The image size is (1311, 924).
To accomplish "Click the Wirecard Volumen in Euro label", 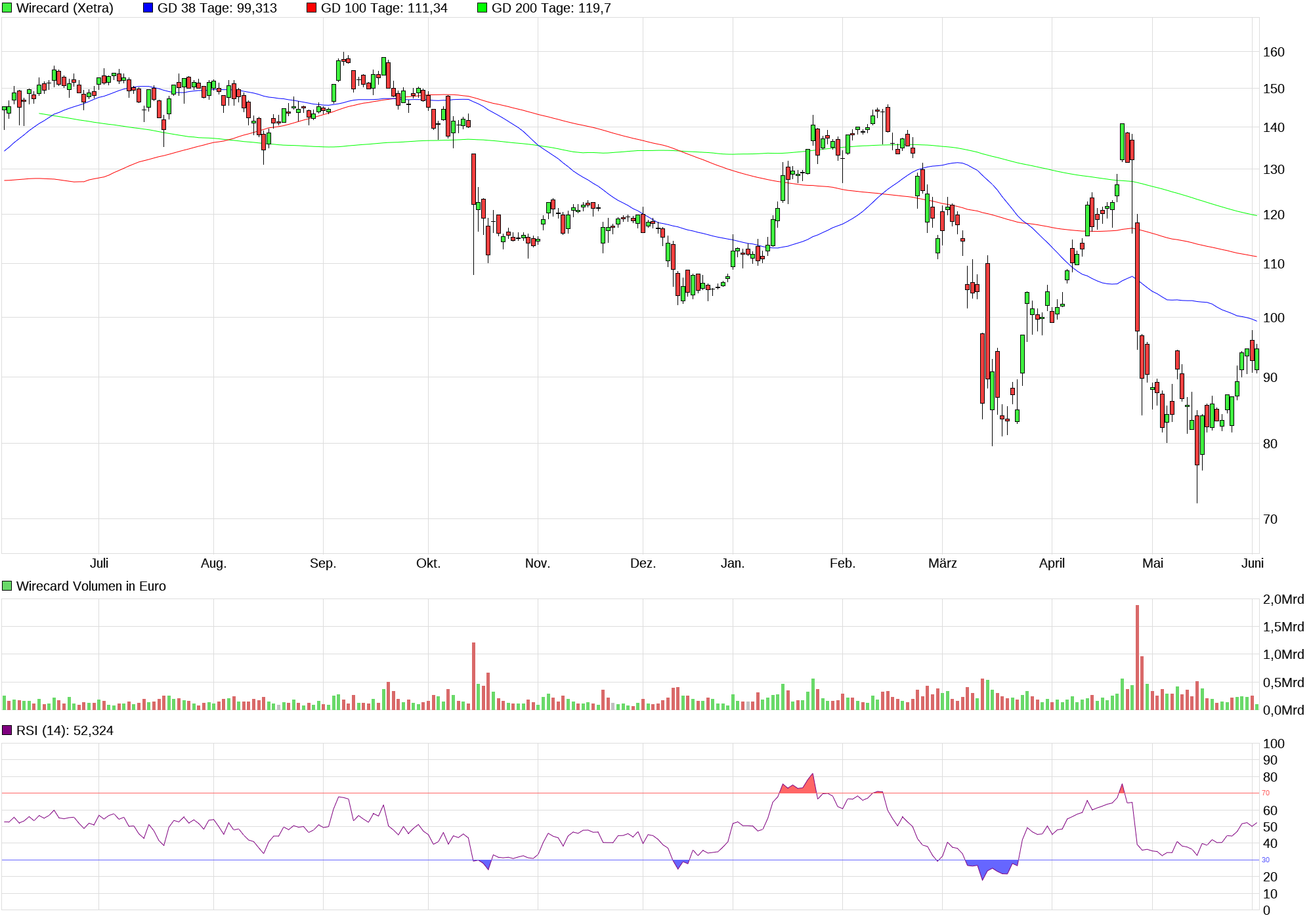I will coord(91,586).
